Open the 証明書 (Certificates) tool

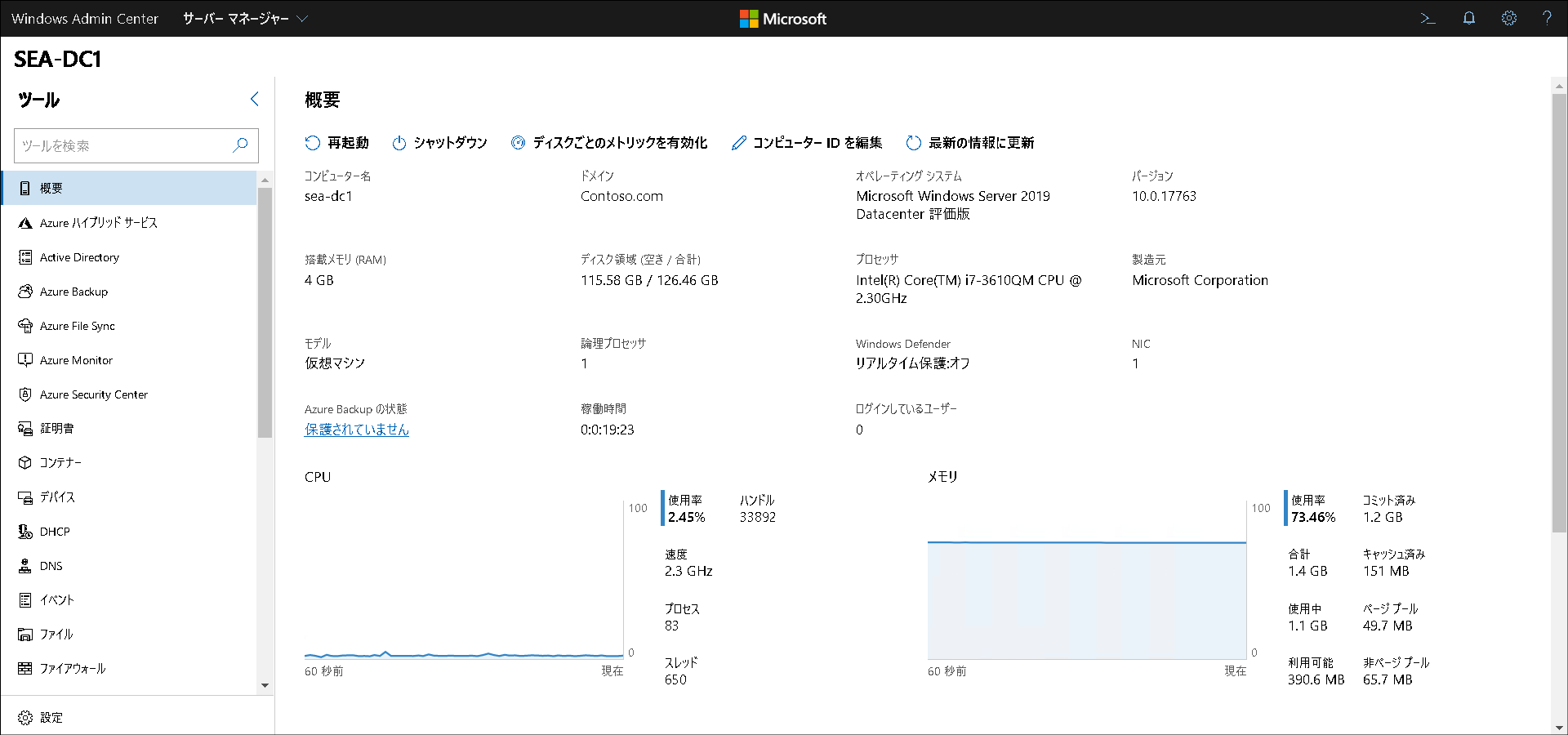[x=57, y=427]
